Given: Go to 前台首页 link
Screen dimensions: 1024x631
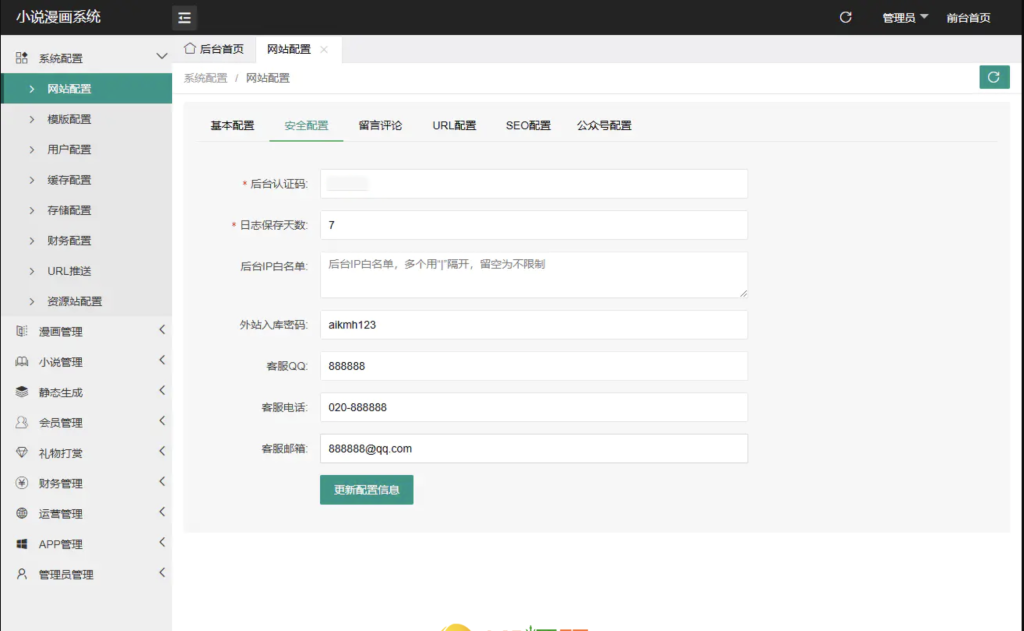Looking at the screenshot, I should pos(968,18).
